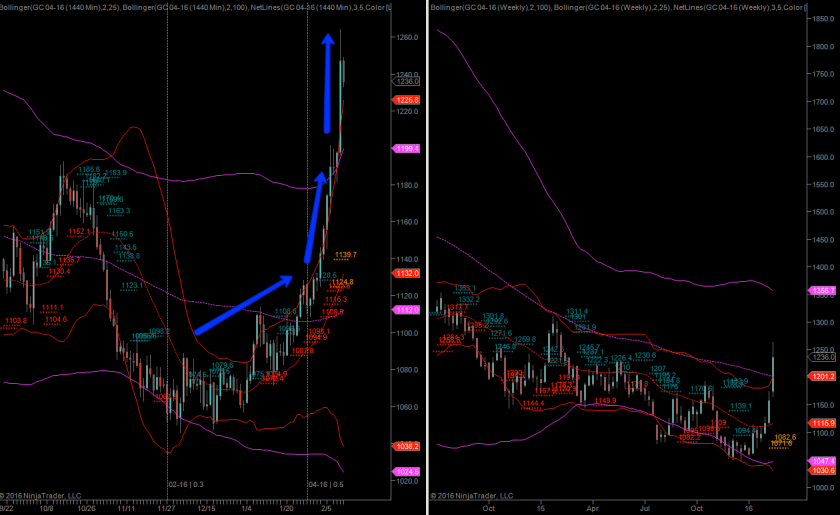This screenshot has height=515, width=840.
Task: Click the teal 1259.8 label on weekly chart
Action: coord(525,339)
